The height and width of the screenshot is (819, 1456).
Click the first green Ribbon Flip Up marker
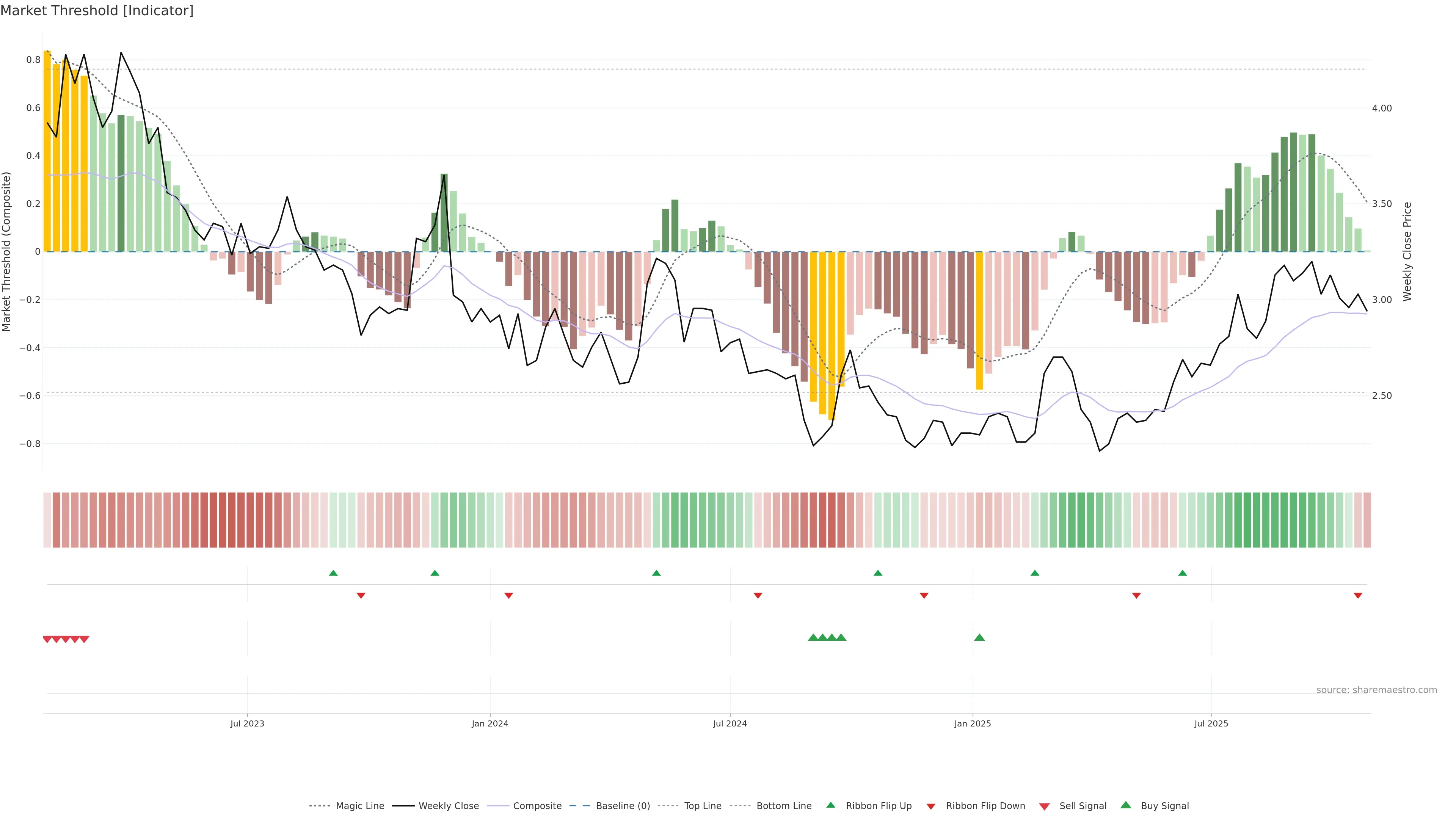pos(334,573)
